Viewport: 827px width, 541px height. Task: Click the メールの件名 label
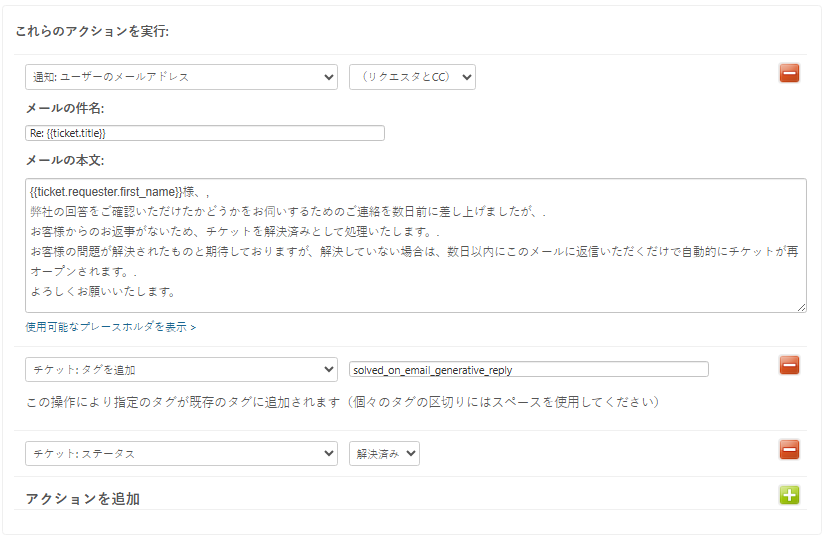65,108
